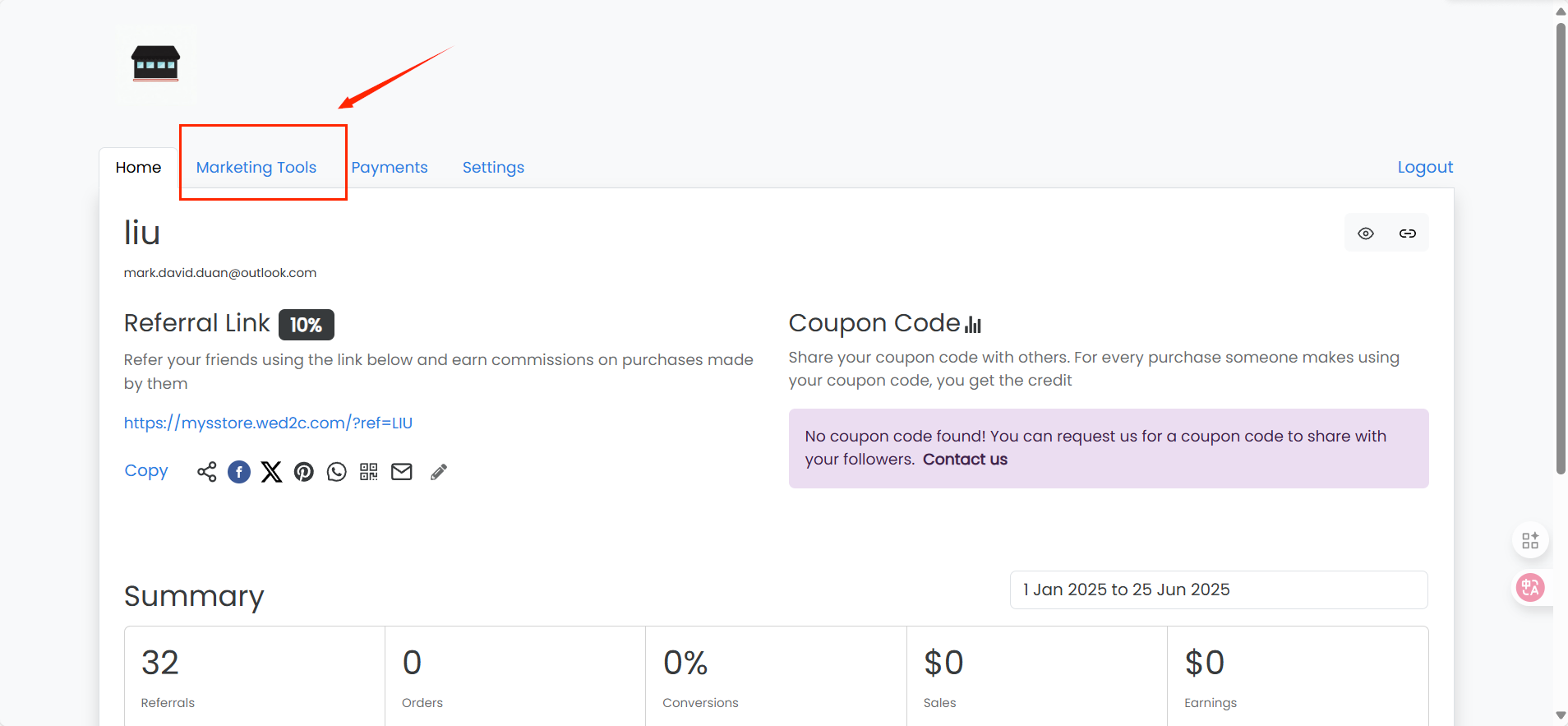Click Contact us in coupon notice
The width and height of the screenshot is (1568, 726).
[965, 460]
